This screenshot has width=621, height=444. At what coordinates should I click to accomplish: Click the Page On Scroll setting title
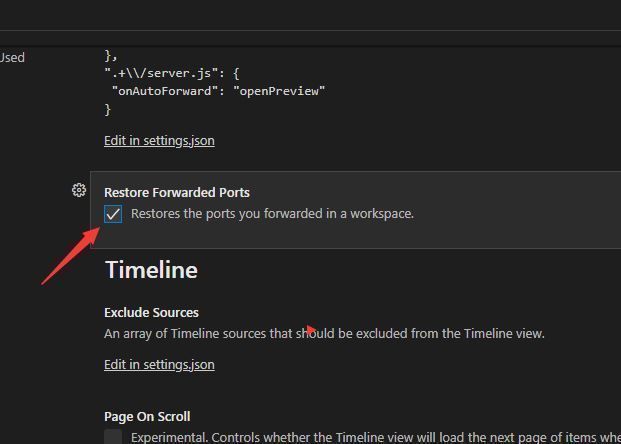147,416
